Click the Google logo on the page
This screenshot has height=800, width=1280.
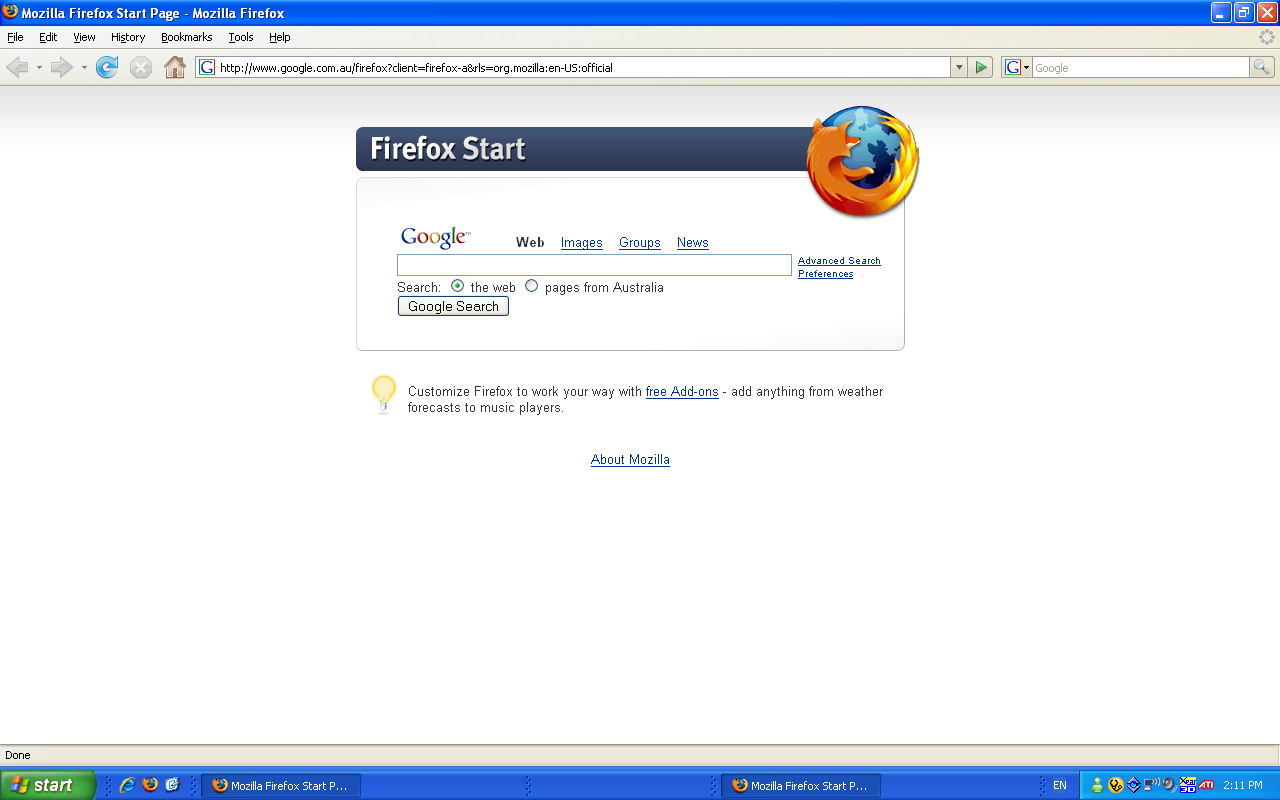[x=435, y=238]
